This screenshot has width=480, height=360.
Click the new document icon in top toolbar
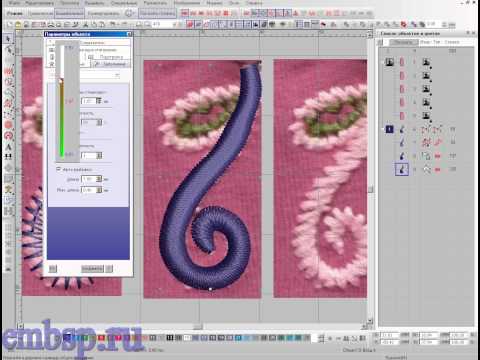click(10, 24)
